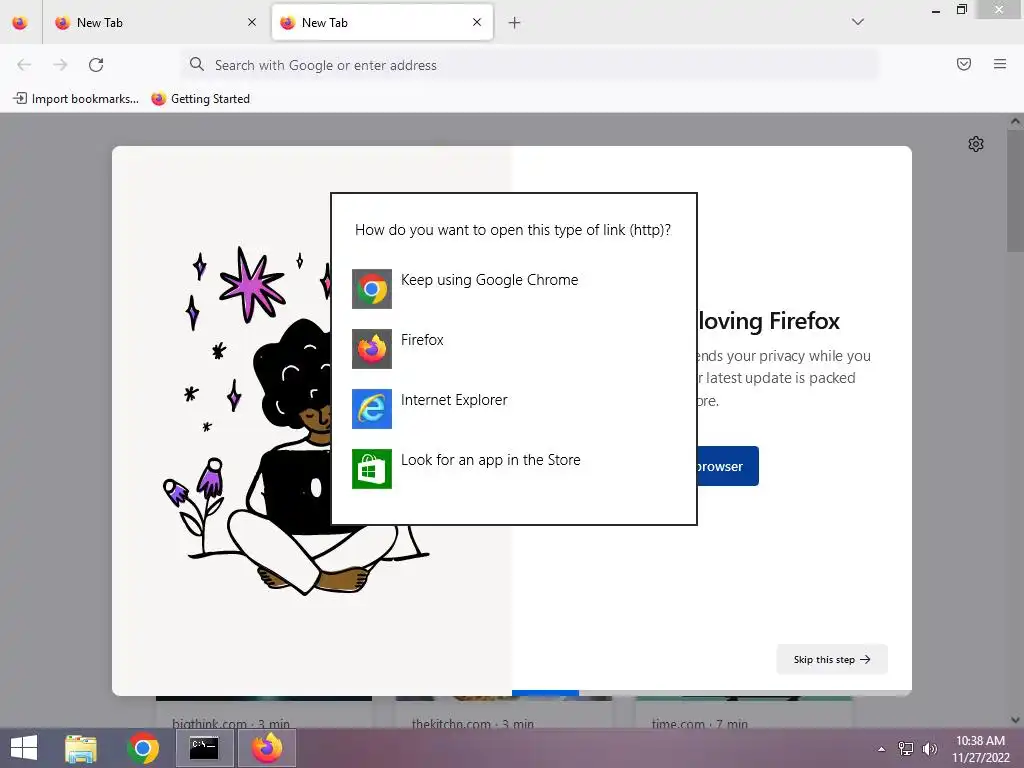Open Import bookmarks from bookmarks toolbar

[76, 99]
